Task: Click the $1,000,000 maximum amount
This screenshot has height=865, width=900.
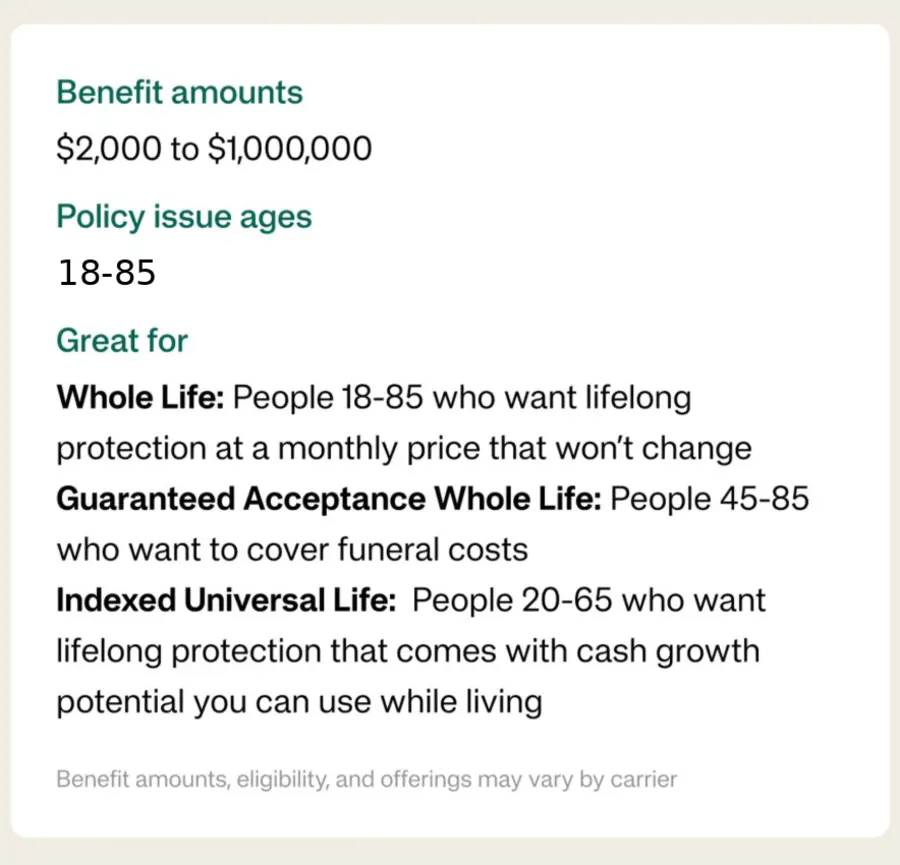Action: point(290,149)
